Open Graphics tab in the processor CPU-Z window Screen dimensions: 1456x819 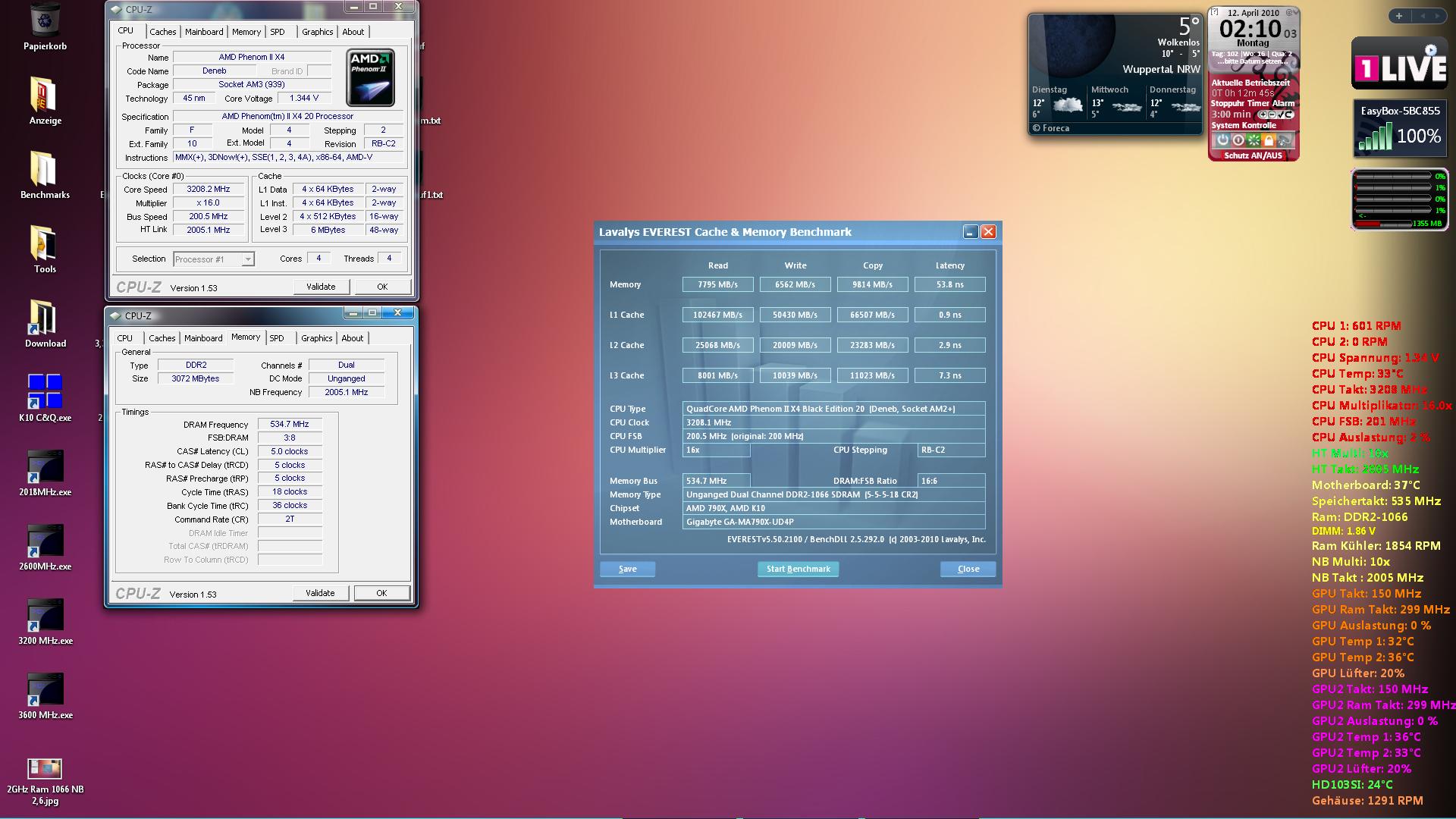[317, 32]
